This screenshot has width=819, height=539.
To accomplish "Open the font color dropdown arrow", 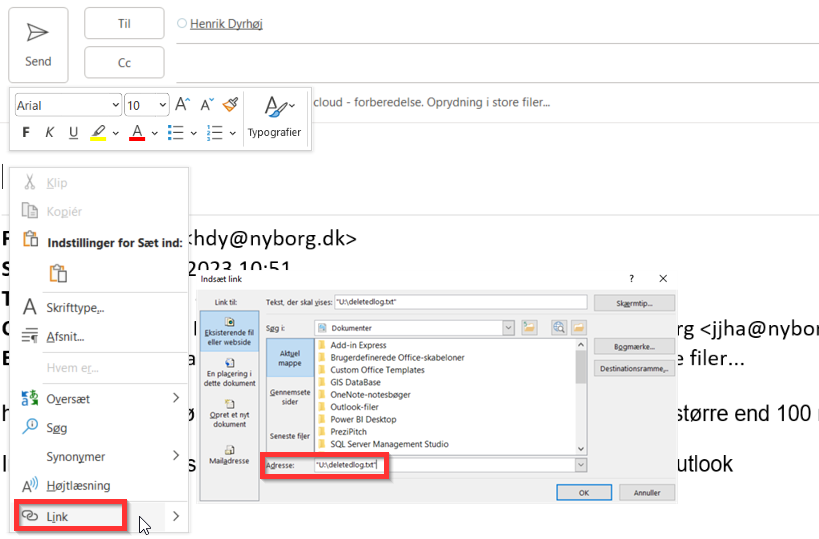I will pos(154,133).
